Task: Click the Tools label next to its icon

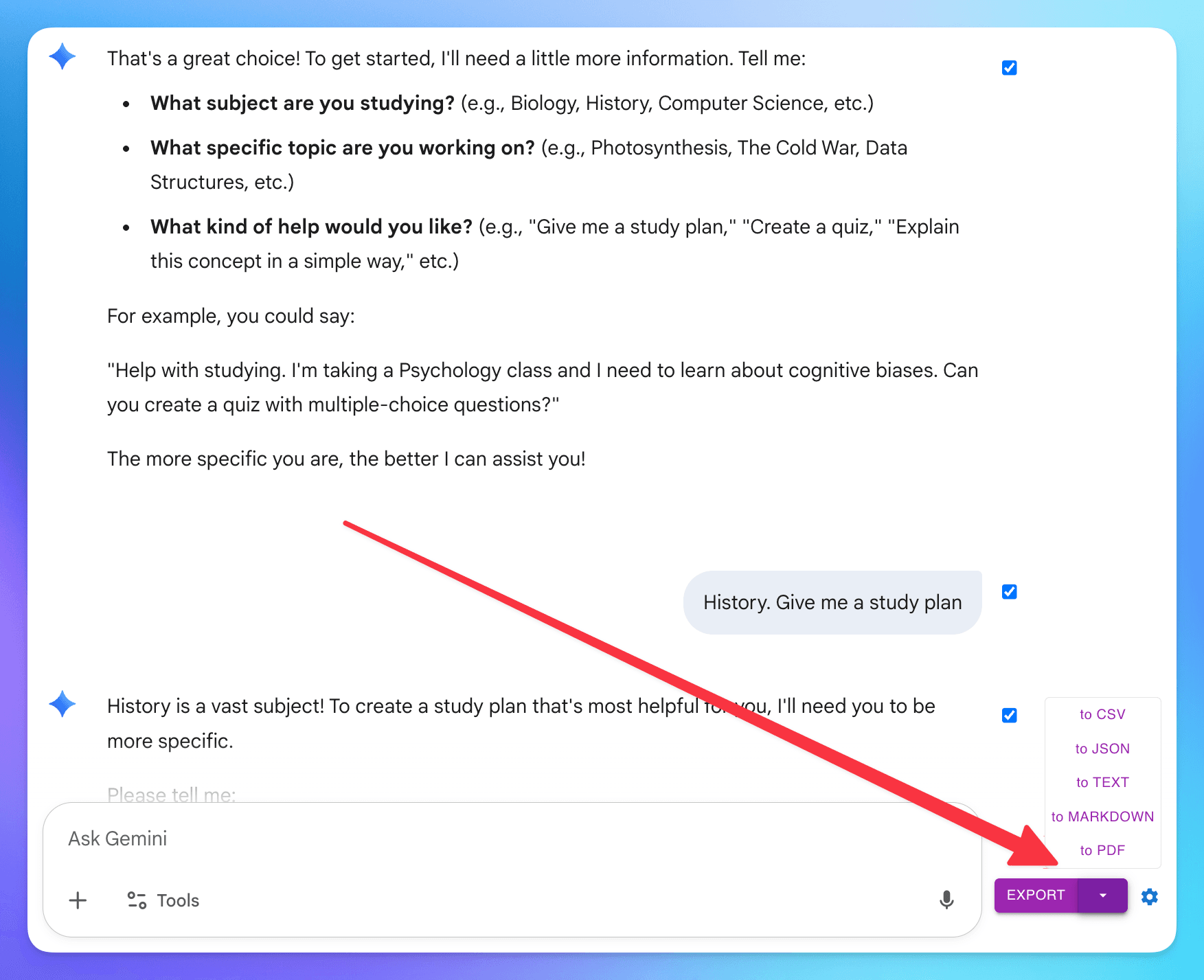Action: (x=177, y=900)
